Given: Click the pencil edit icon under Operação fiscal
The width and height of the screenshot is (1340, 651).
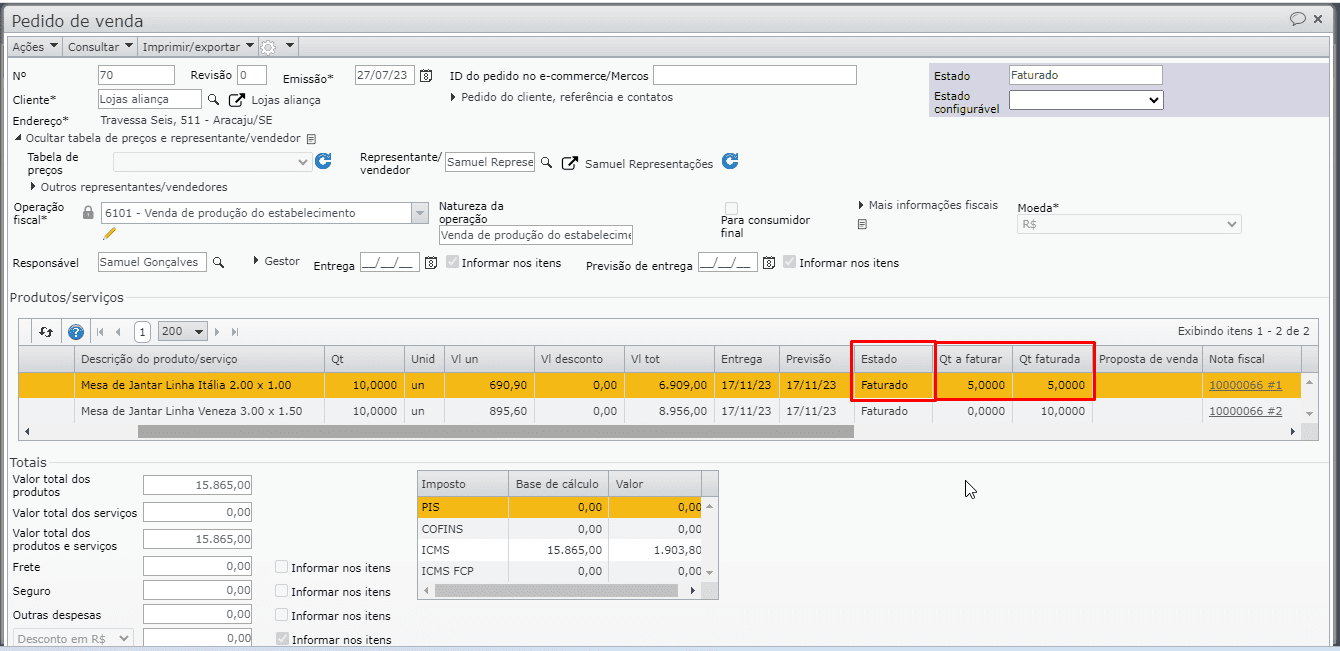Looking at the screenshot, I should [x=110, y=233].
